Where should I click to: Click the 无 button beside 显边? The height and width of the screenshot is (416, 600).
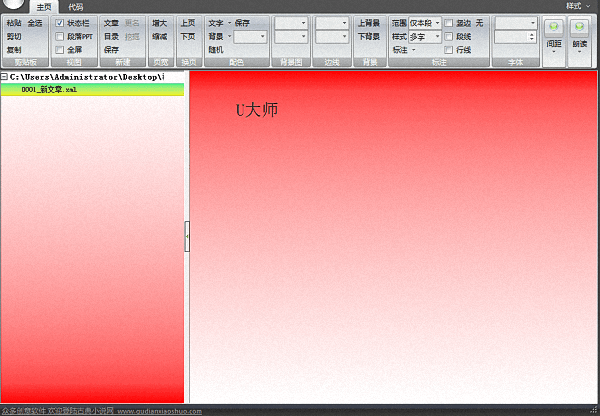[479, 23]
